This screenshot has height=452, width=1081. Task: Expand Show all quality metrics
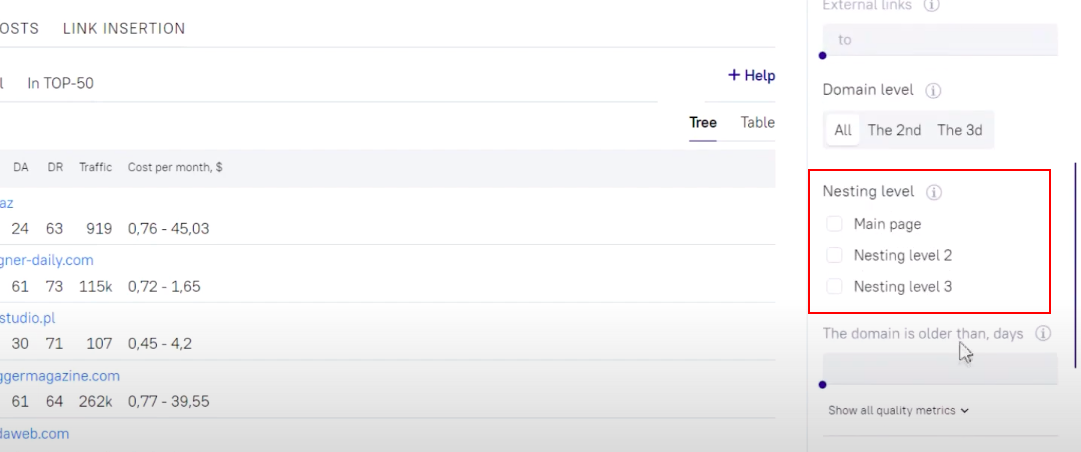click(898, 411)
